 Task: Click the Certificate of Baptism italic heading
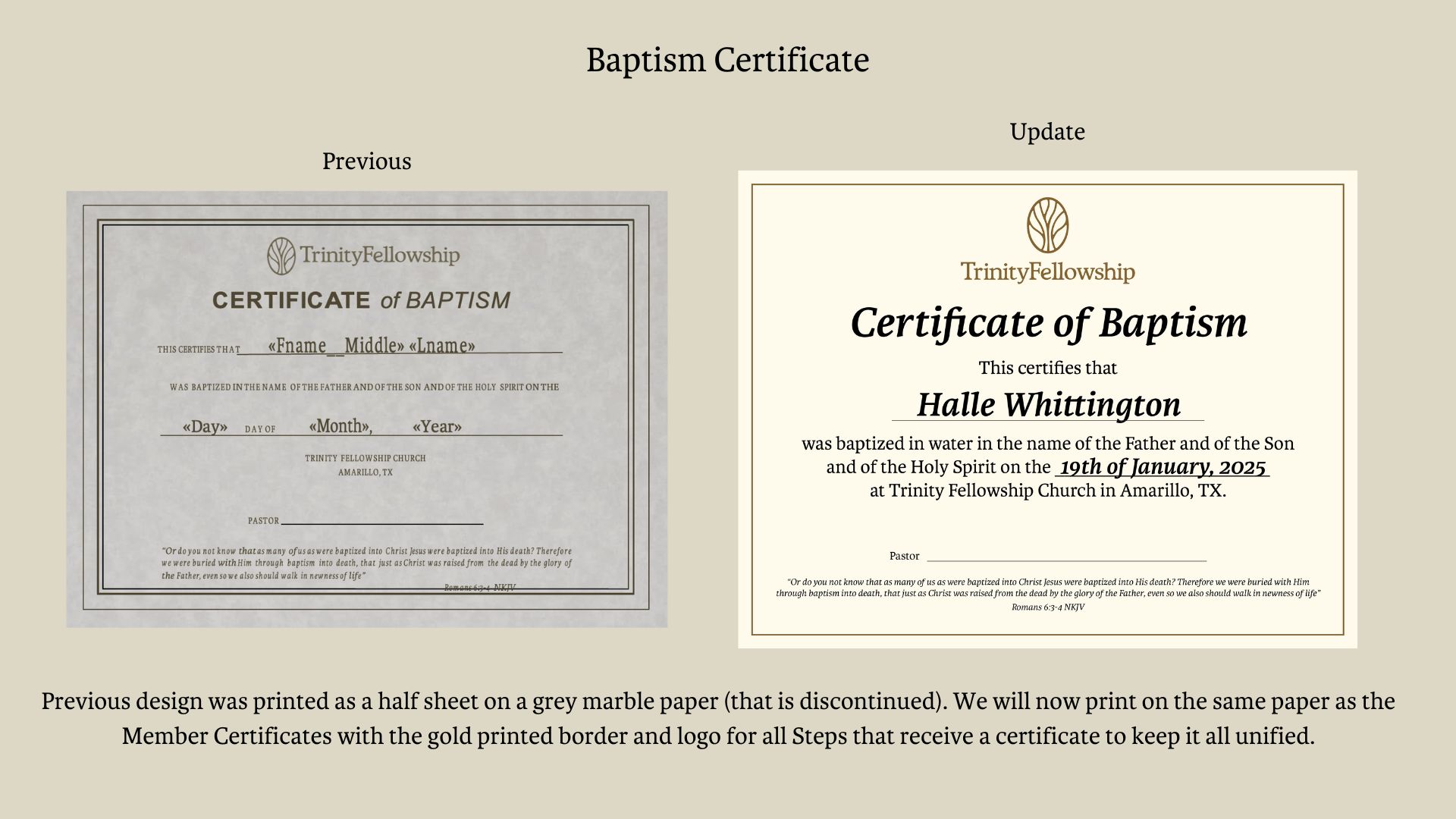point(1048,323)
